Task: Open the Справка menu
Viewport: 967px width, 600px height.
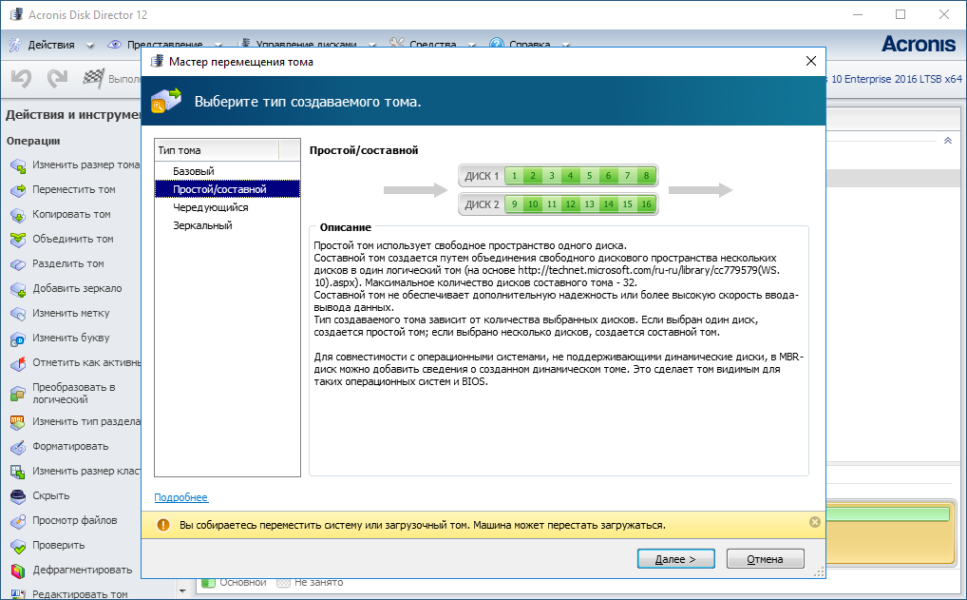Action: [529, 45]
